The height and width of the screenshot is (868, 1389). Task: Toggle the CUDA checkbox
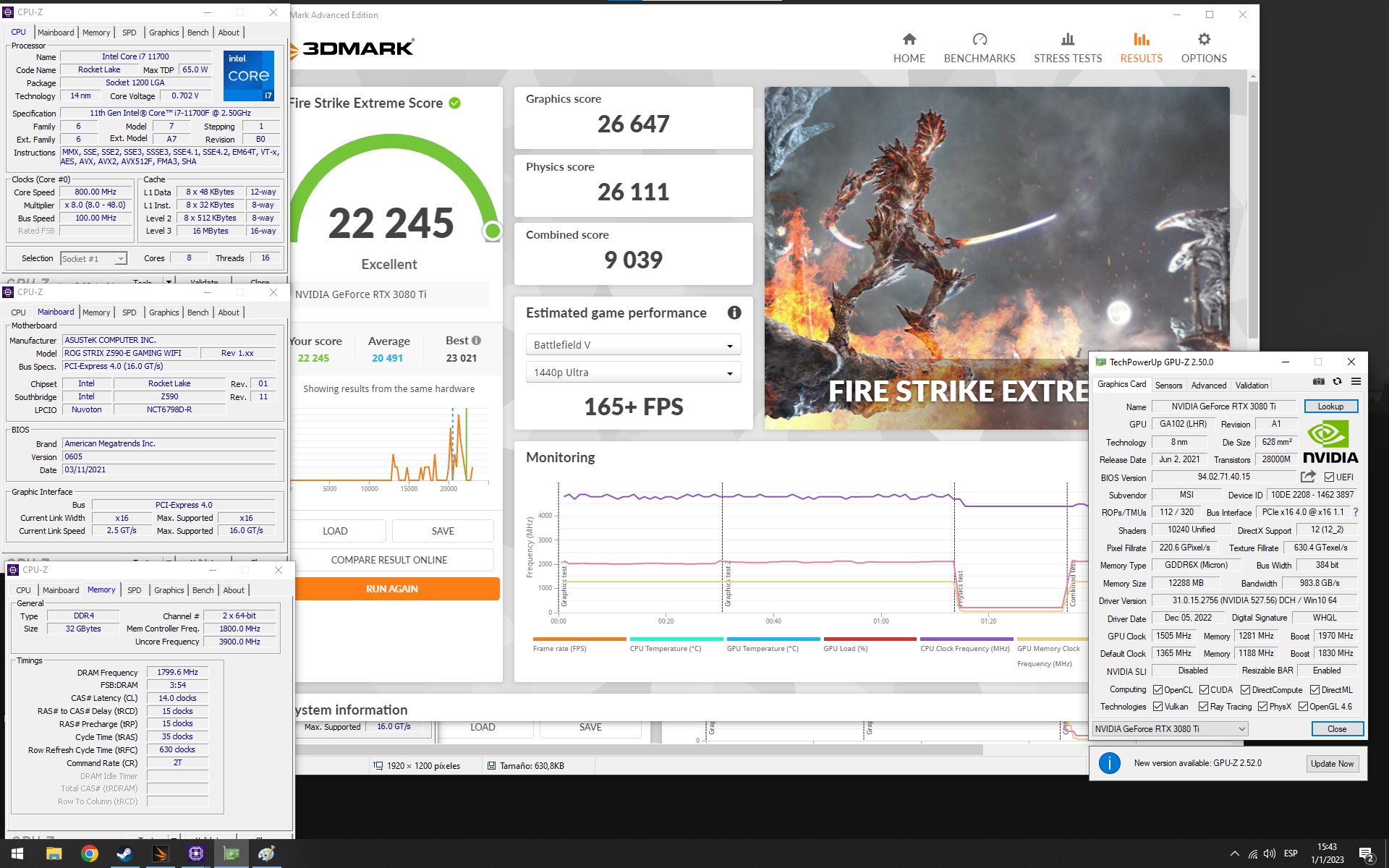(1204, 689)
